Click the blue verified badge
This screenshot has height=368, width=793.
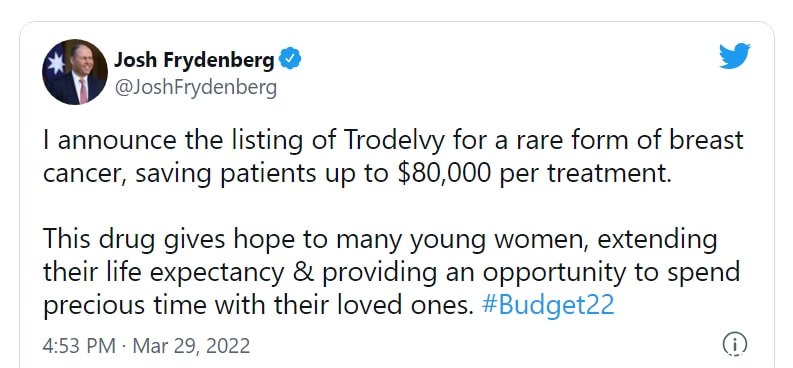[290, 59]
